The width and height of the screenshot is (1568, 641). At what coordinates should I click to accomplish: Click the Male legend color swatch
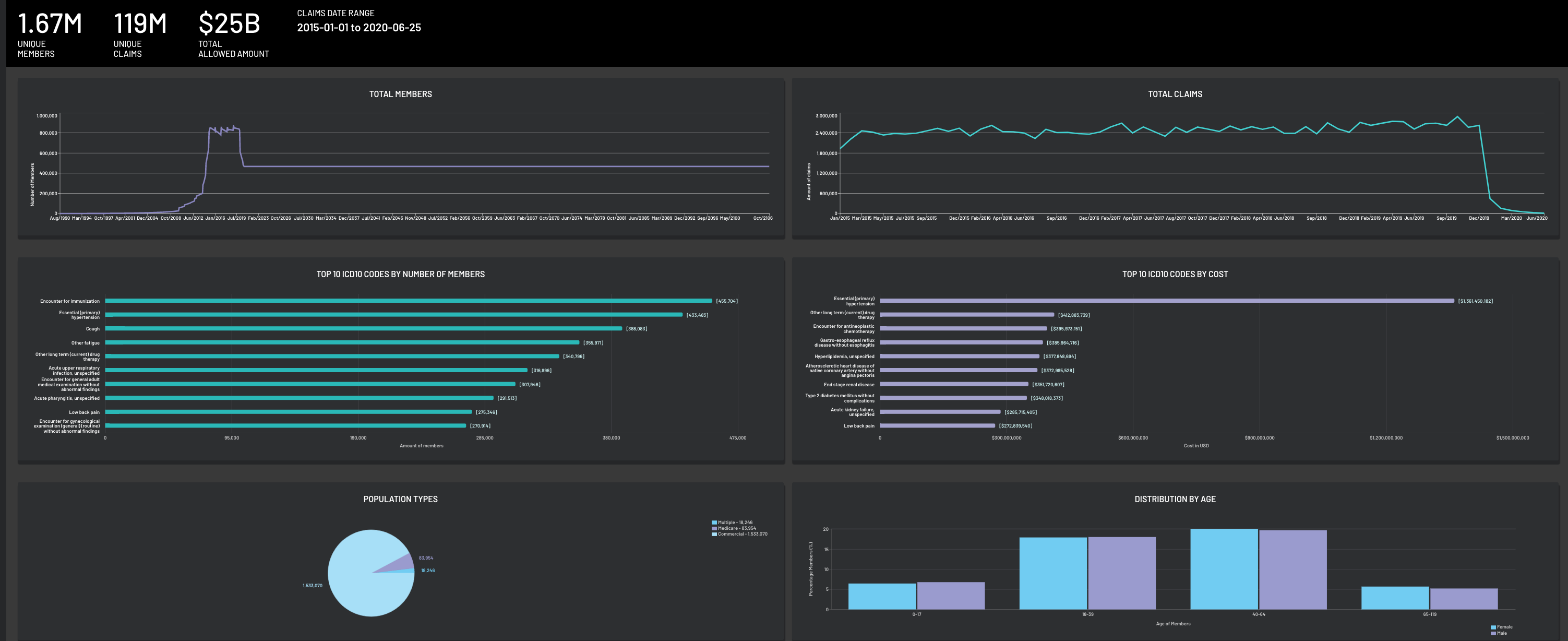click(x=1493, y=633)
